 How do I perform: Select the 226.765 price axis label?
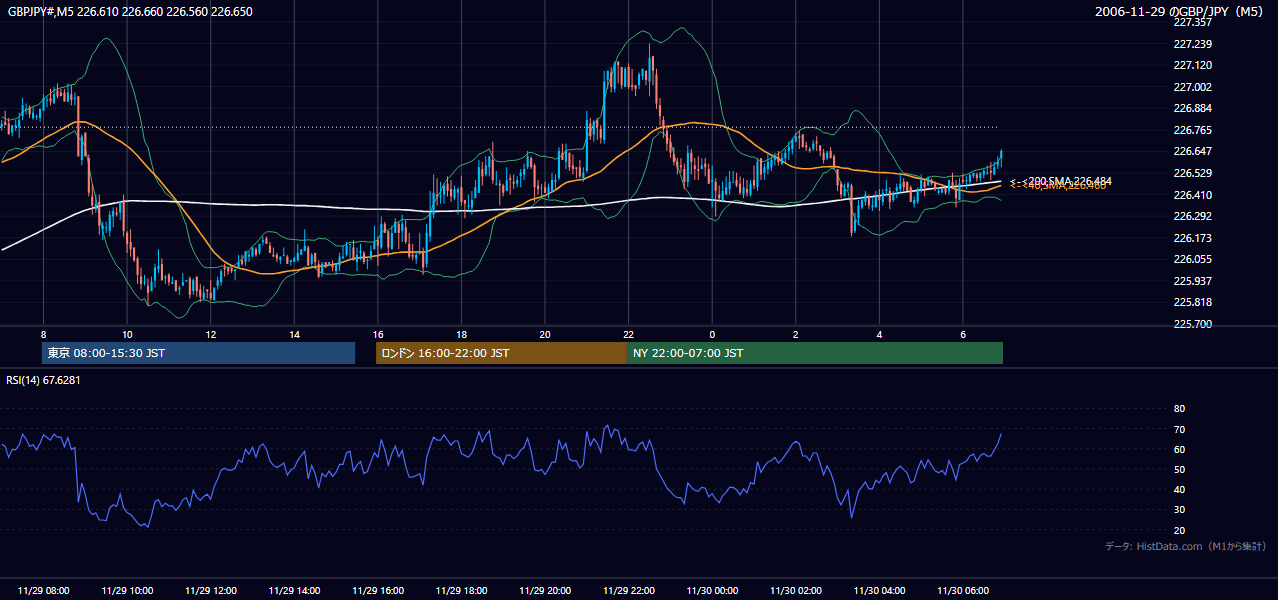(1191, 130)
